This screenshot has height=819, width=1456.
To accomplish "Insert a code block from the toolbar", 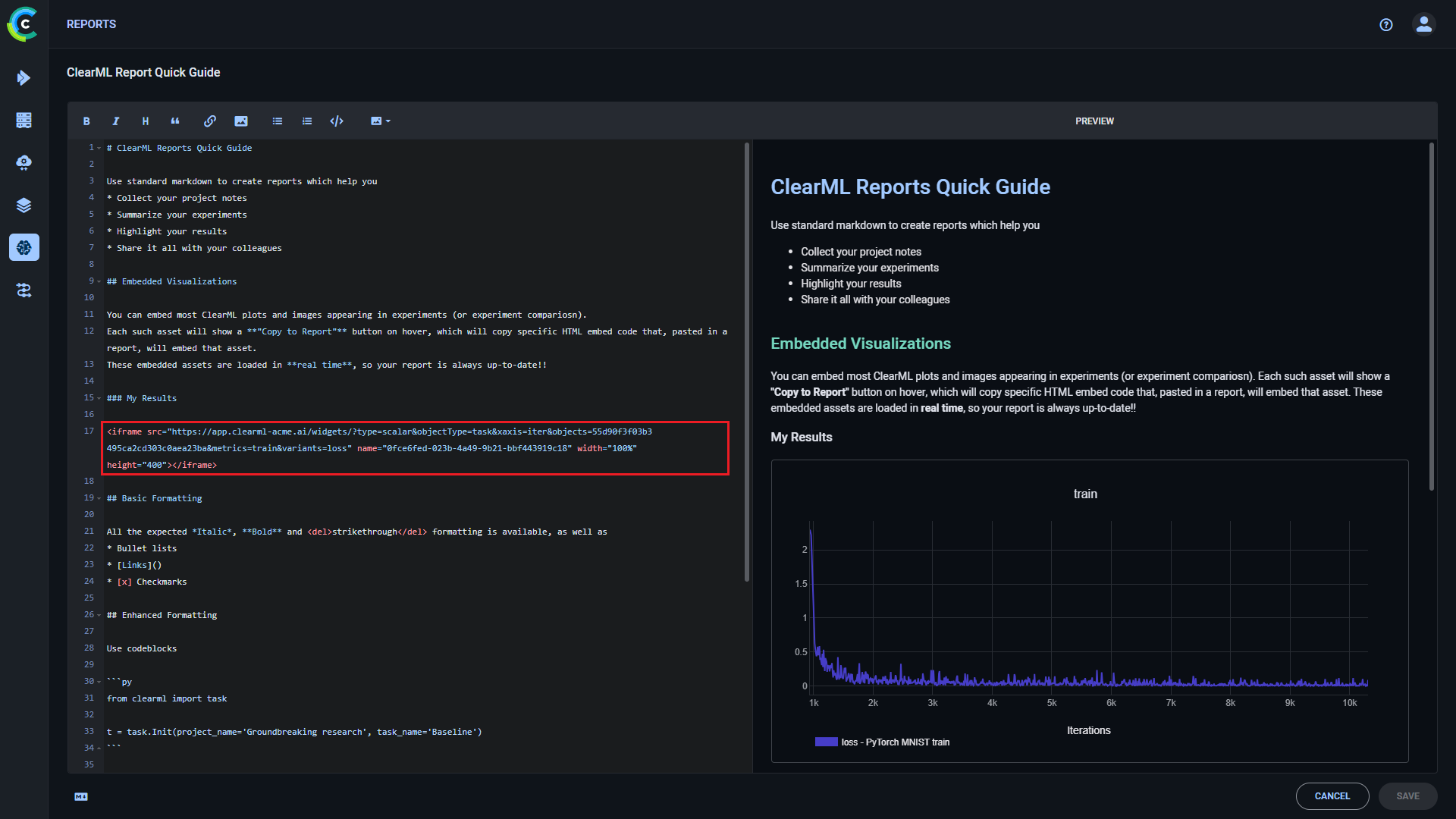I will pyautogui.click(x=337, y=121).
